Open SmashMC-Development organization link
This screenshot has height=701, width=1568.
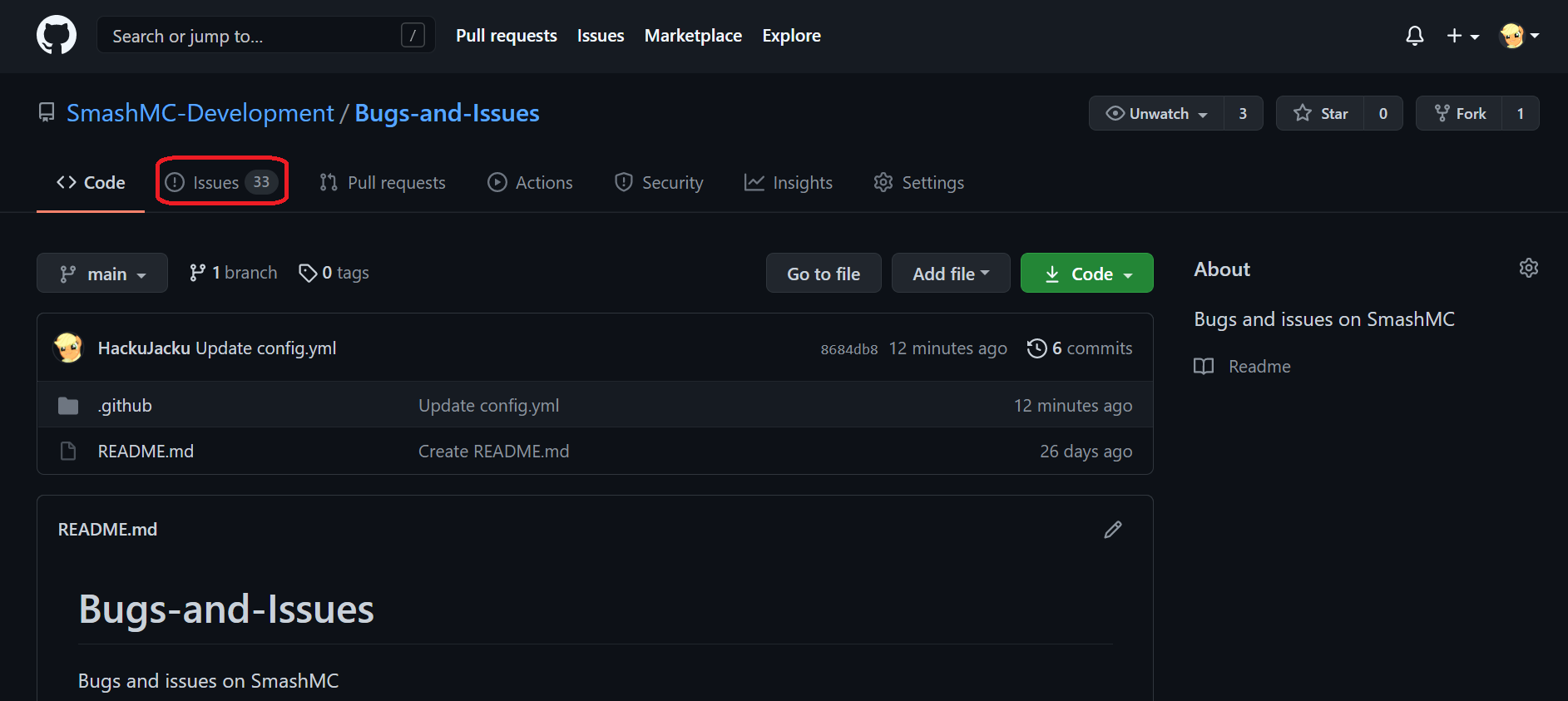click(200, 112)
